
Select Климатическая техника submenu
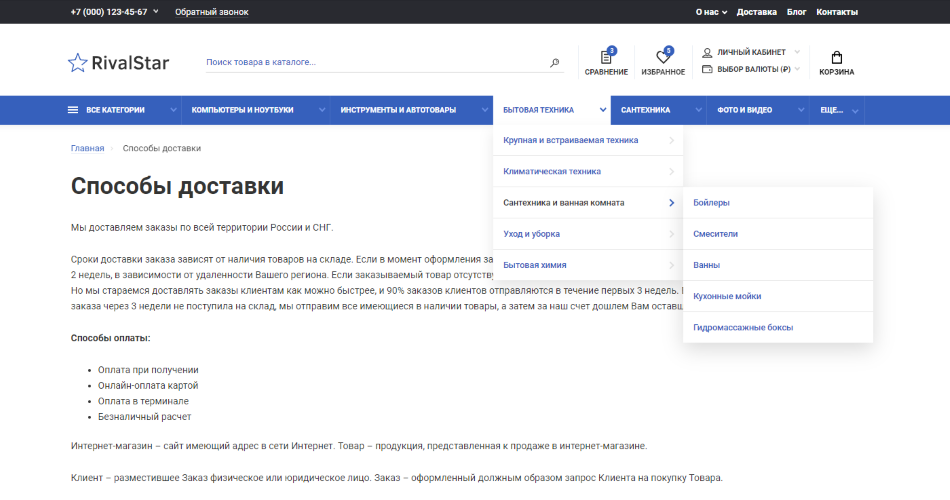point(588,172)
